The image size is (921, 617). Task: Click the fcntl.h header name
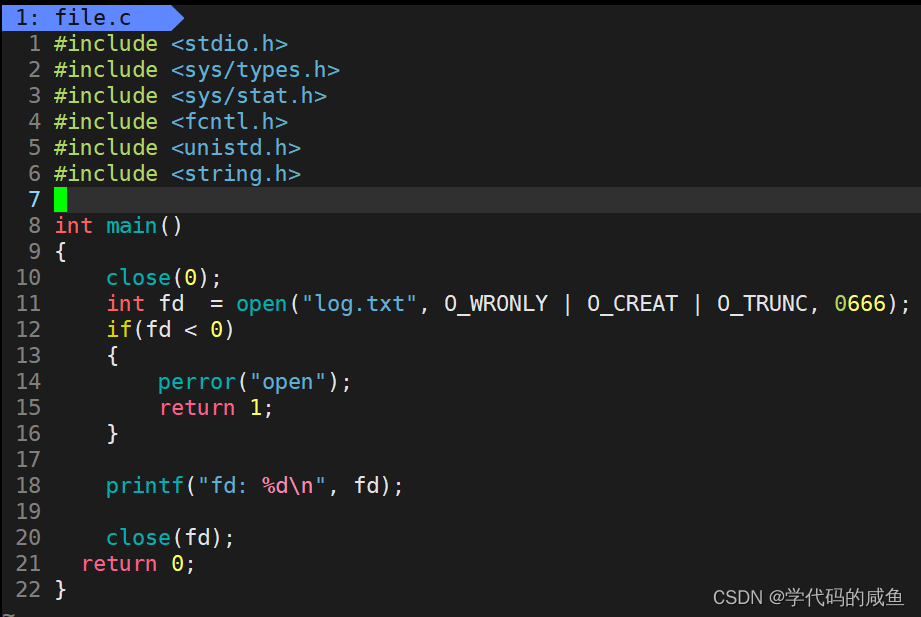point(229,122)
